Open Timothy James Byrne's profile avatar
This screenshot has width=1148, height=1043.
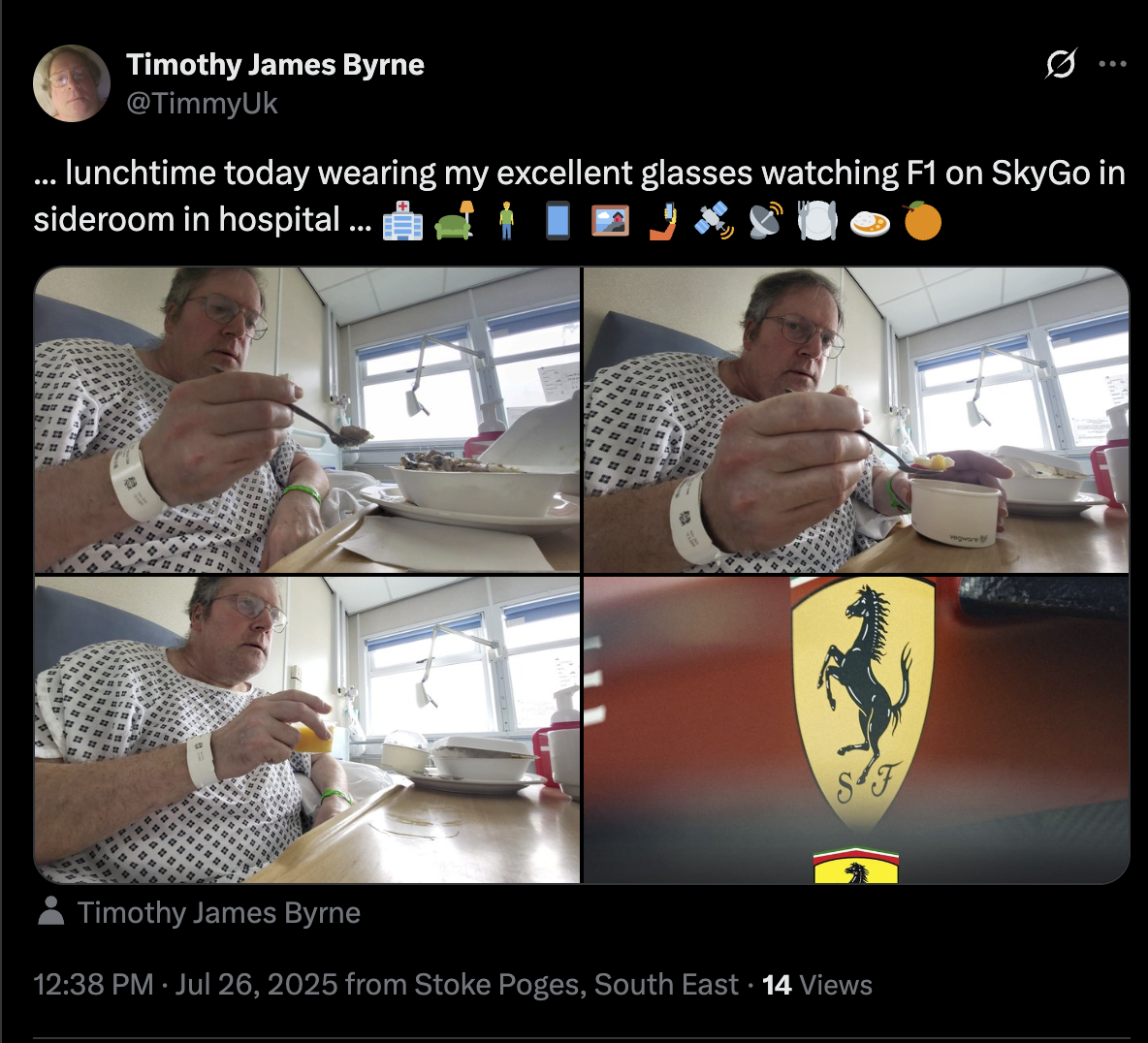click(x=72, y=83)
